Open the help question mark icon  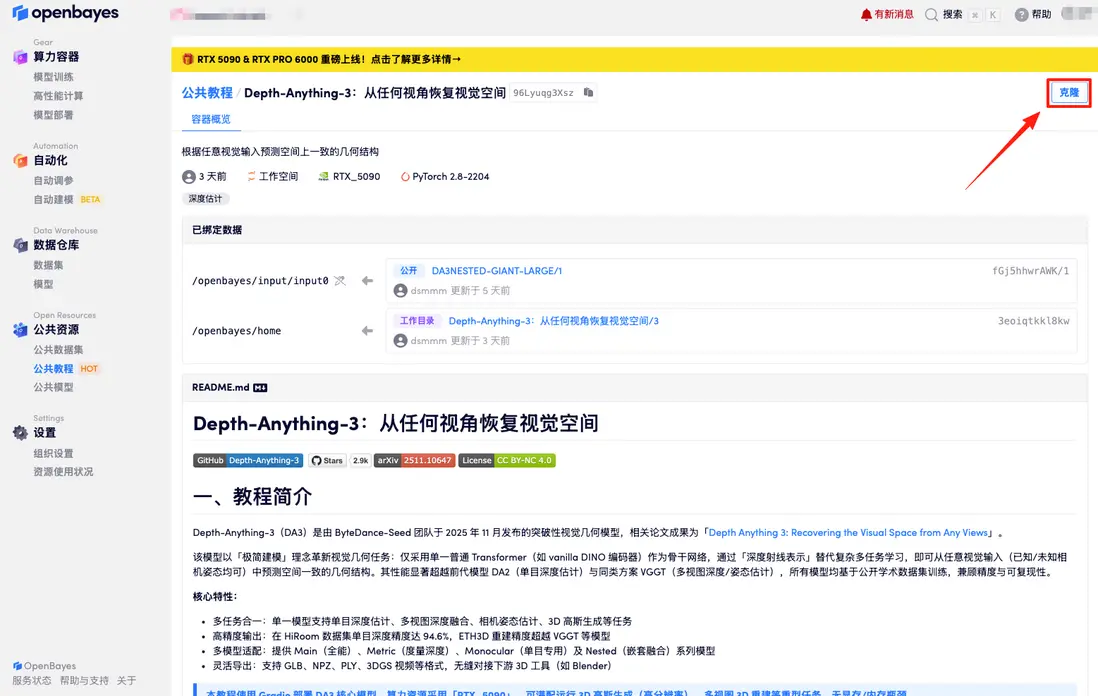tap(1022, 15)
